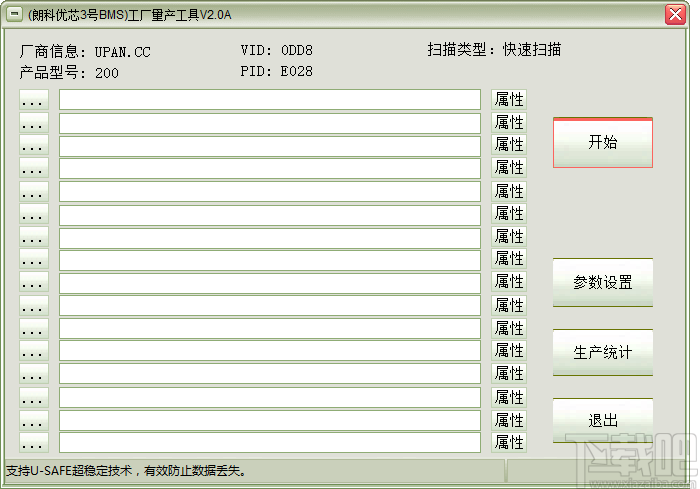
Task: Click the fourth row's "..." button
Action: click(x=34, y=168)
